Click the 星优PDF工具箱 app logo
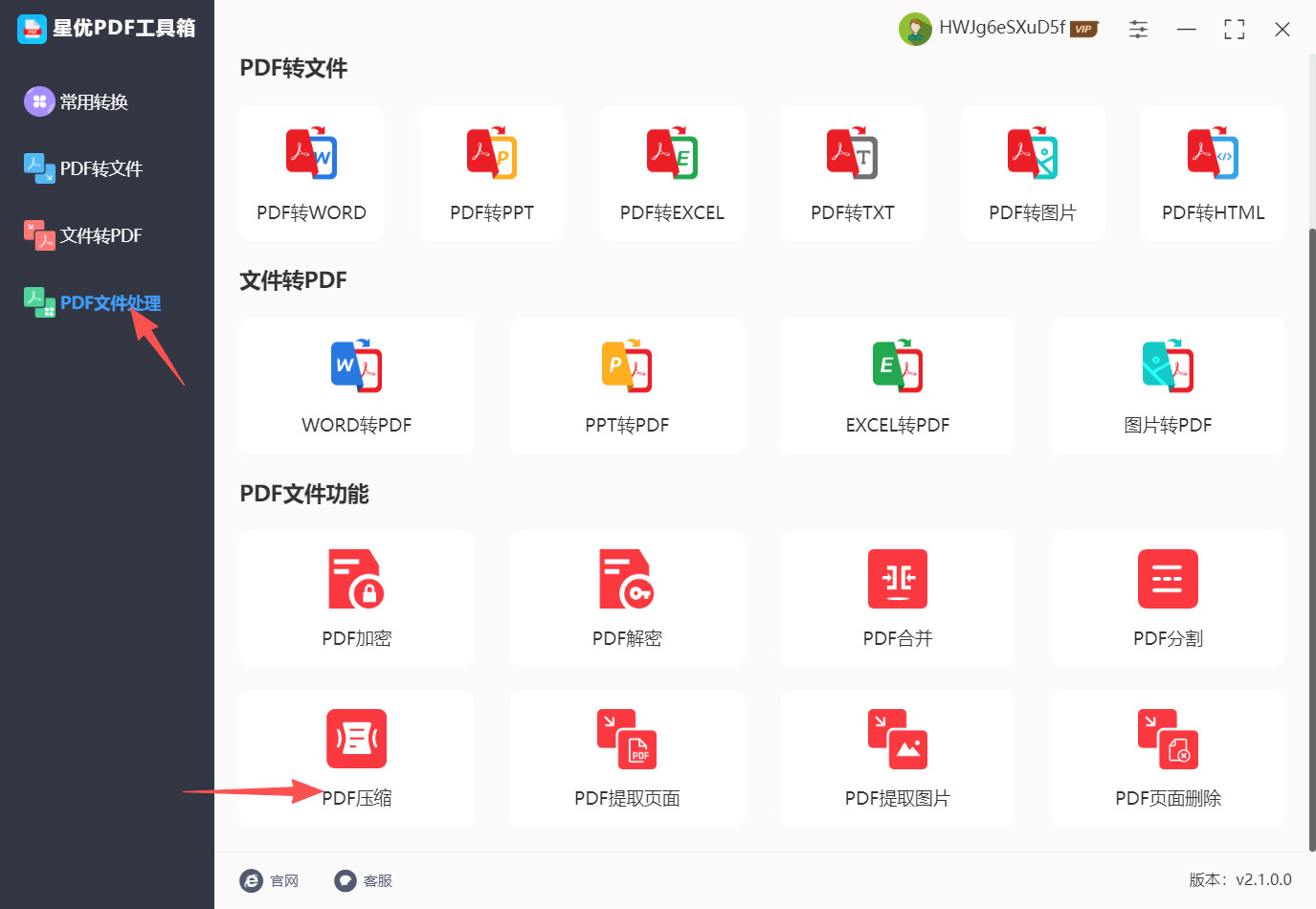The width and height of the screenshot is (1316, 909). [x=32, y=29]
